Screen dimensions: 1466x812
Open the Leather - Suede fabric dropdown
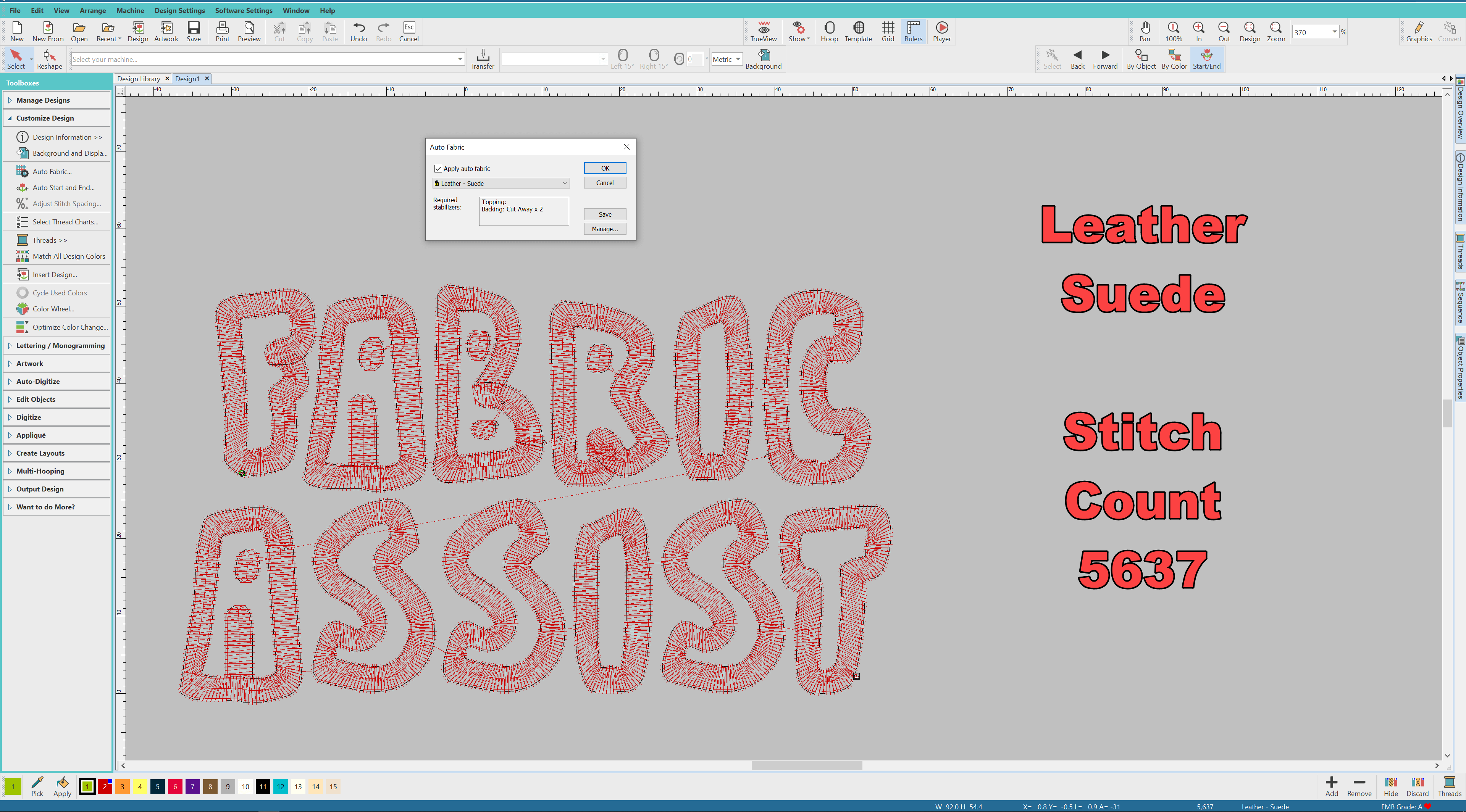tap(501, 183)
